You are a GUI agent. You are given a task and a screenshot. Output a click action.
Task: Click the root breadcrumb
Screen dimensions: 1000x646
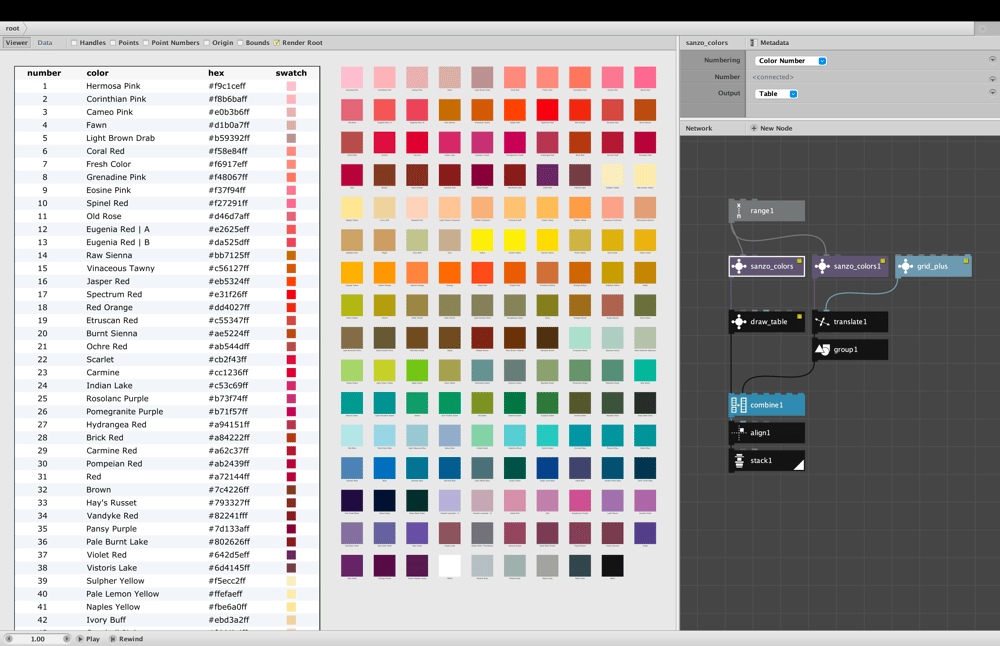[x=13, y=28]
